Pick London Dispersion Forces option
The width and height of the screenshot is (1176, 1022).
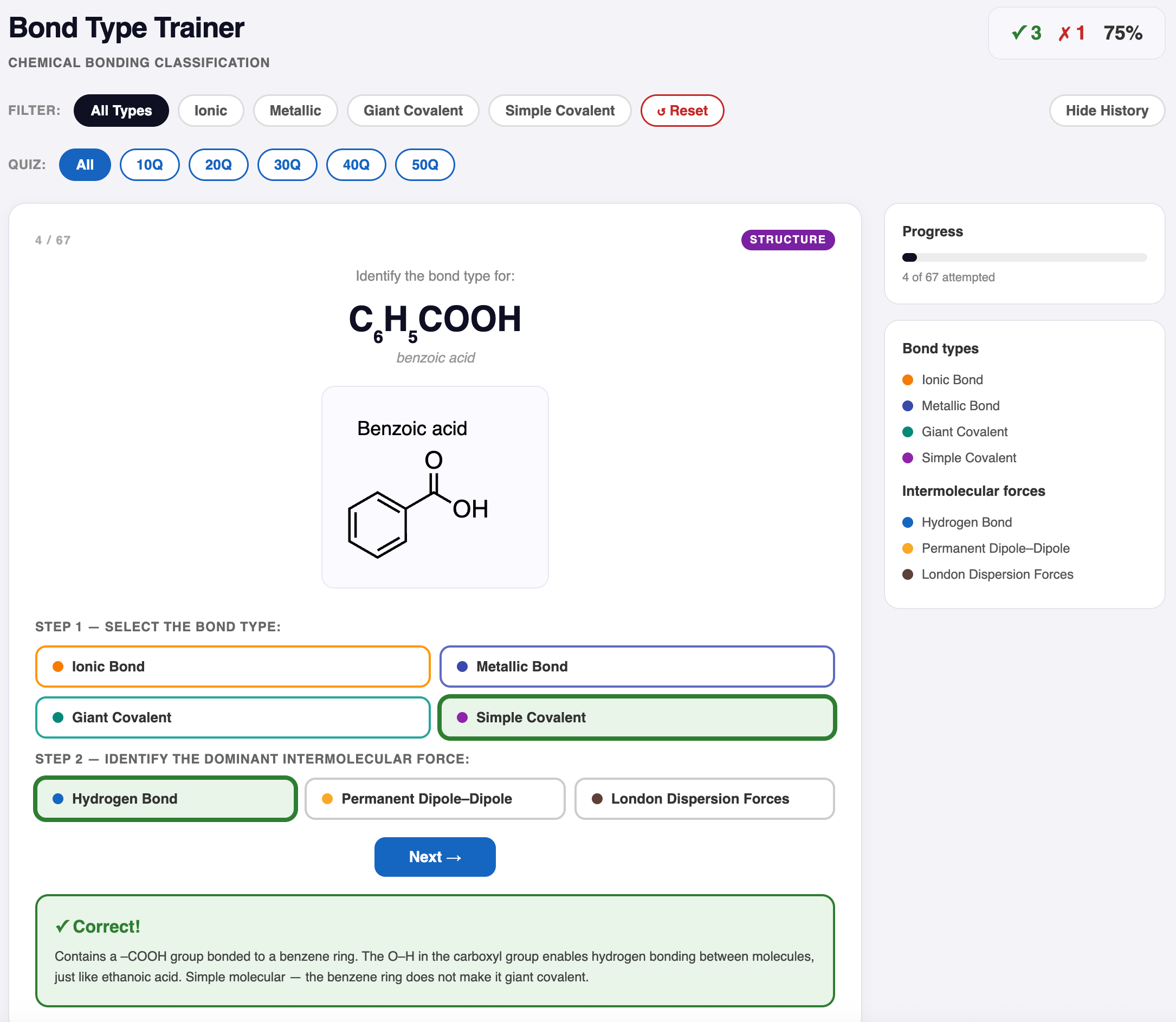(x=705, y=798)
